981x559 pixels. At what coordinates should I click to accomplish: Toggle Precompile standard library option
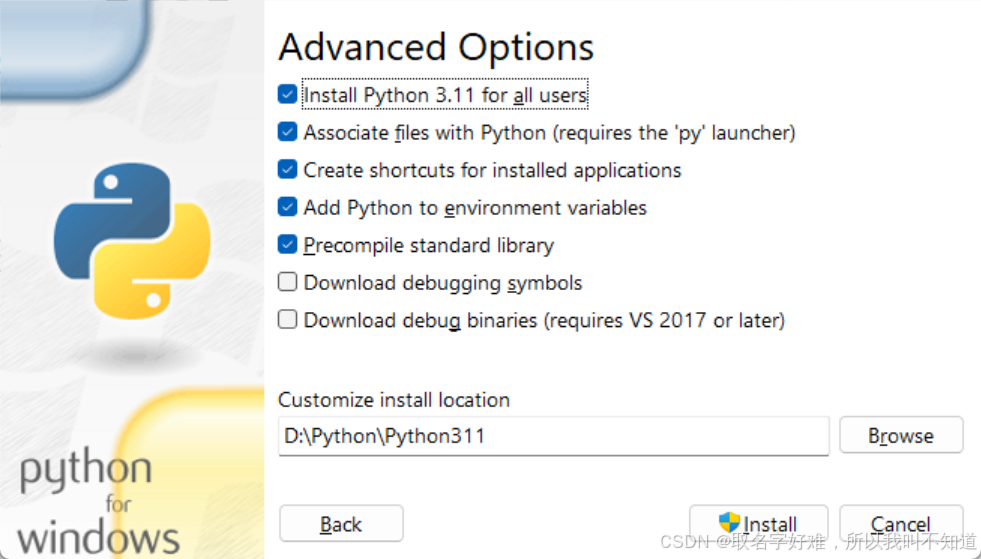point(287,245)
